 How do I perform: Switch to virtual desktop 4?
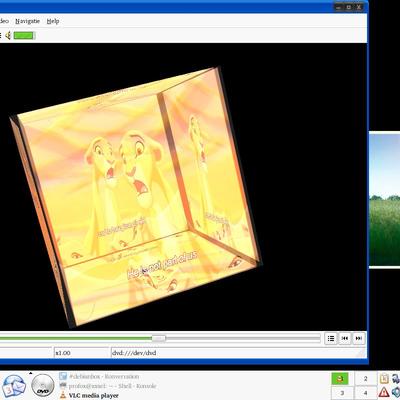coord(365,393)
